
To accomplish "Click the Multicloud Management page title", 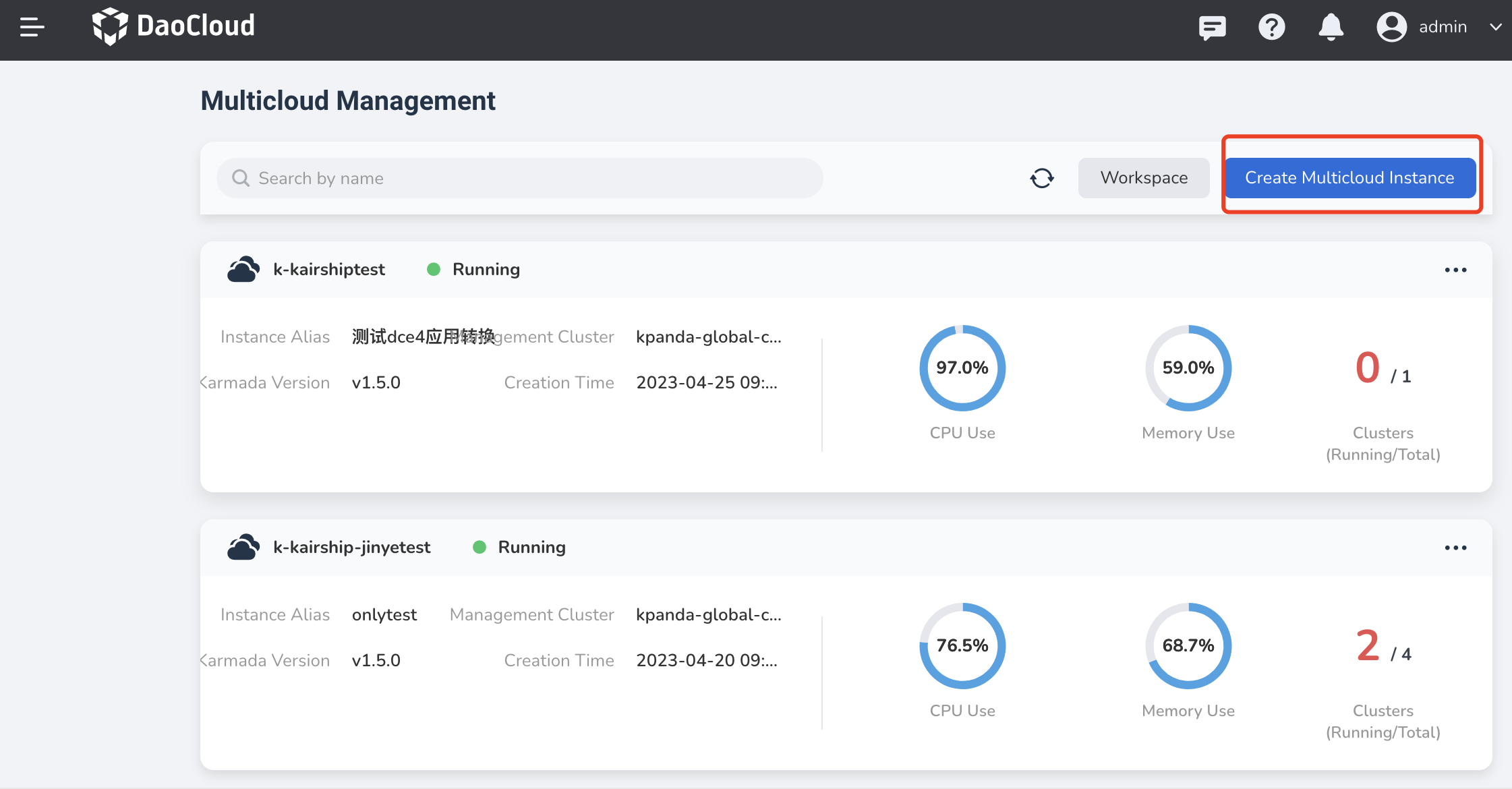I will point(348,101).
